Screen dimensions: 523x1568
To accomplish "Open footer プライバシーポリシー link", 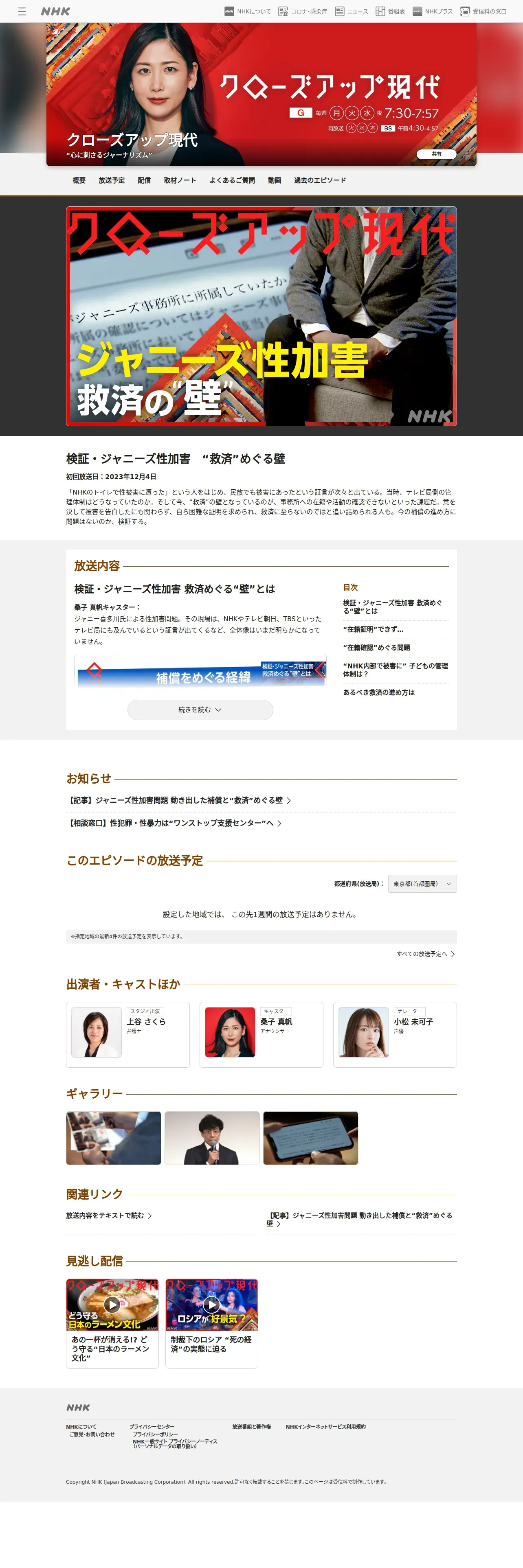I will click(x=155, y=1434).
